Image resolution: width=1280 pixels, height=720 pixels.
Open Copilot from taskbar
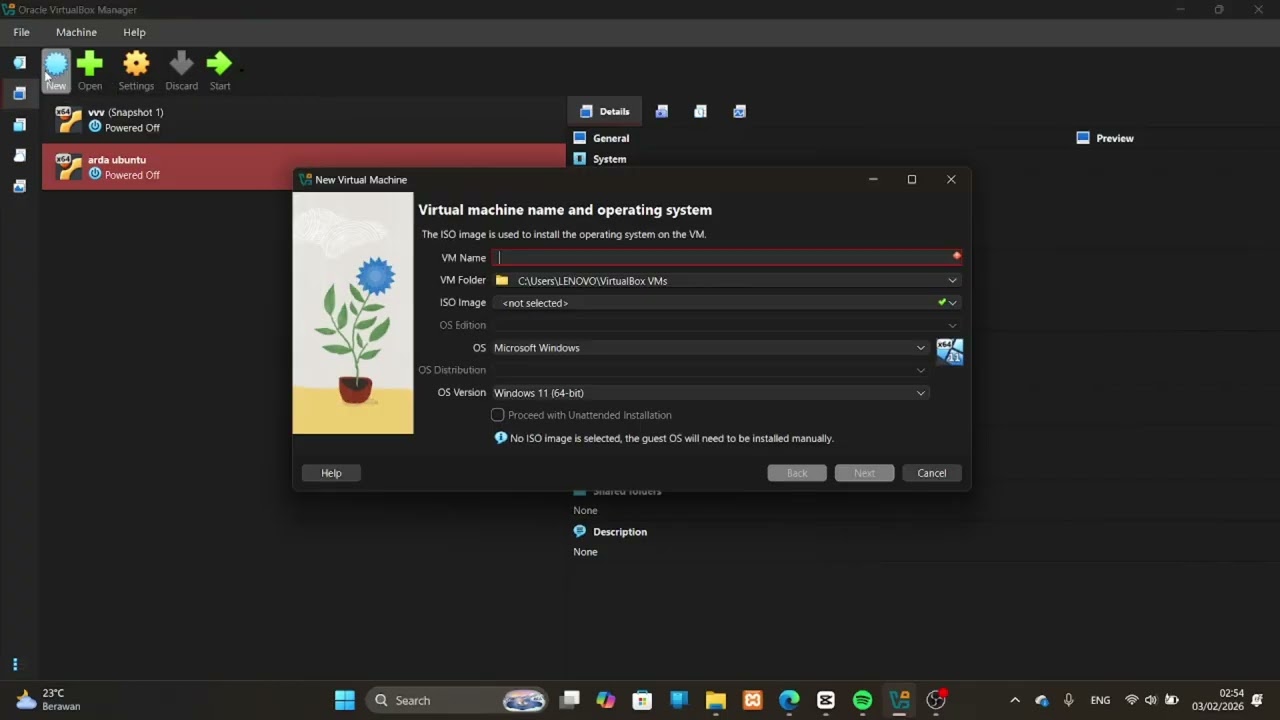606,700
